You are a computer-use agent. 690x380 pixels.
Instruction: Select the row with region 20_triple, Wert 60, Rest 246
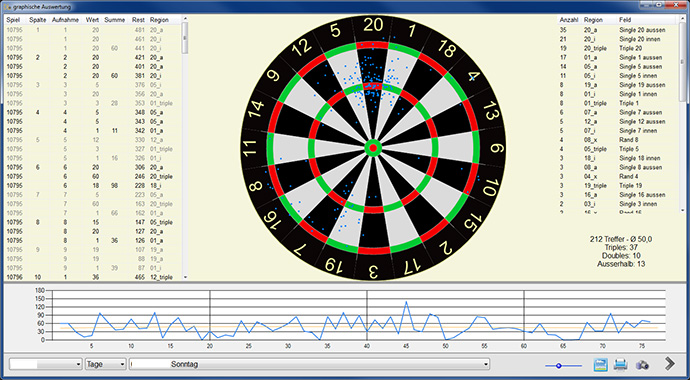coord(92,176)
